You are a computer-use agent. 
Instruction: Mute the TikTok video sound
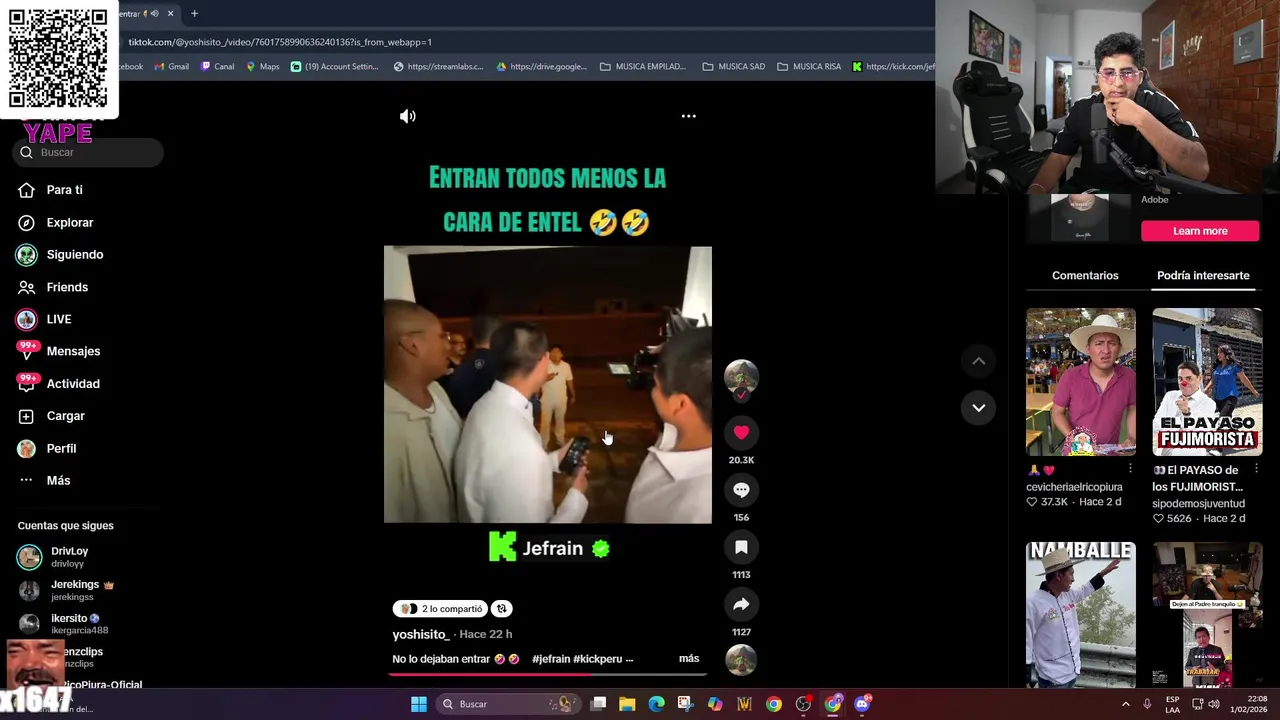coord(408,116)
